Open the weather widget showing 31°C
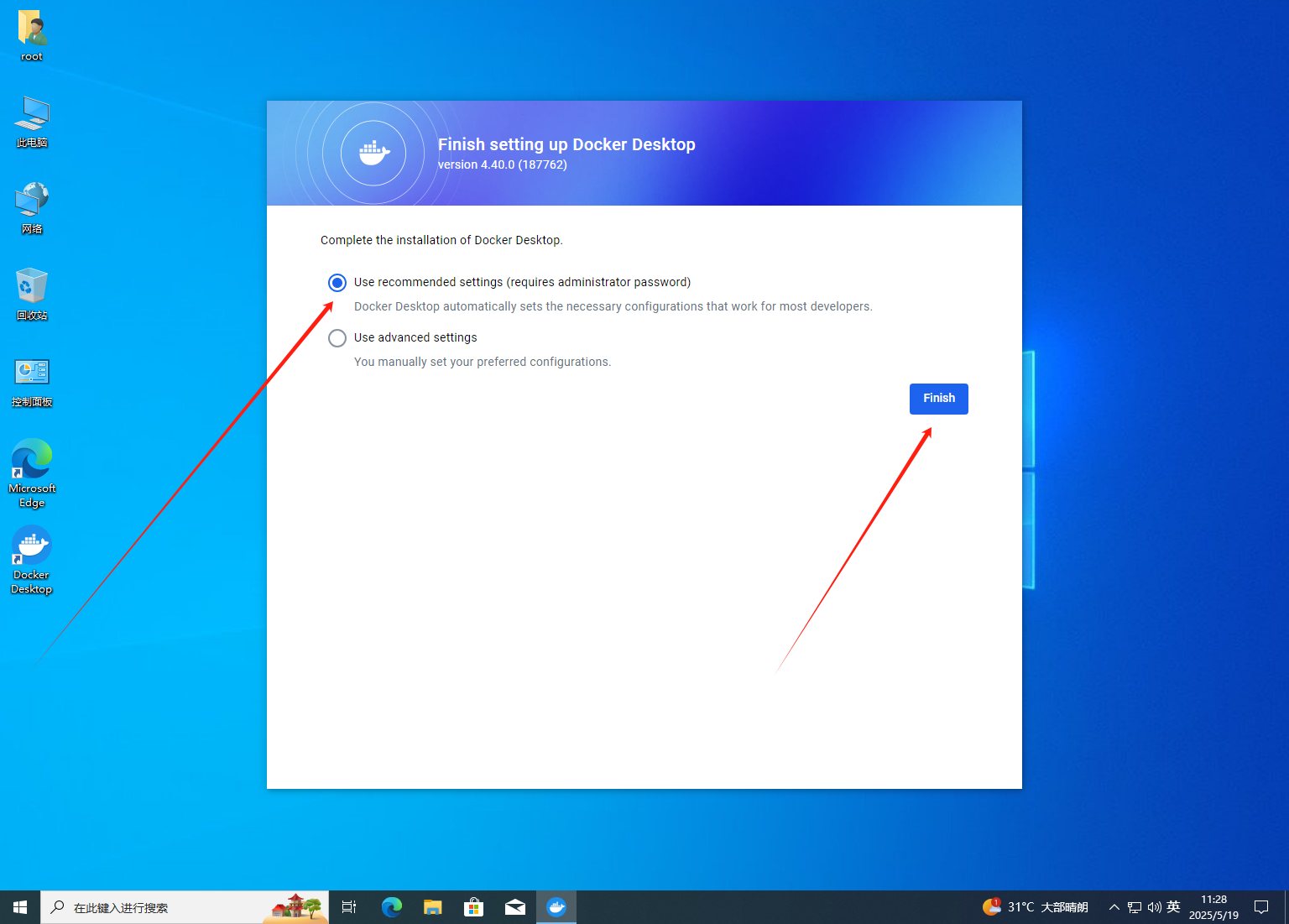Screen dimensions: 1289x924 pyautogui.click(x=1036, y=907)
